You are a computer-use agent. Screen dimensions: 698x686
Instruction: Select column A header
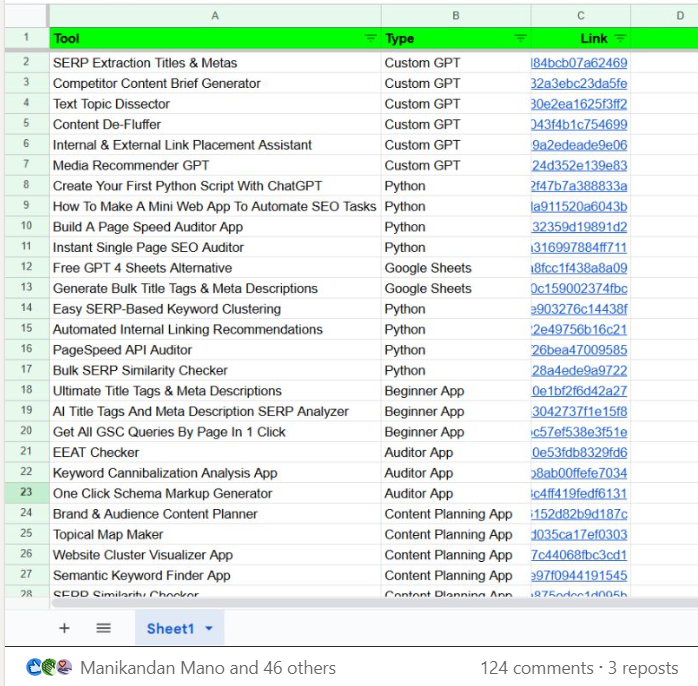pyautogui.click(x=215, y=16)
